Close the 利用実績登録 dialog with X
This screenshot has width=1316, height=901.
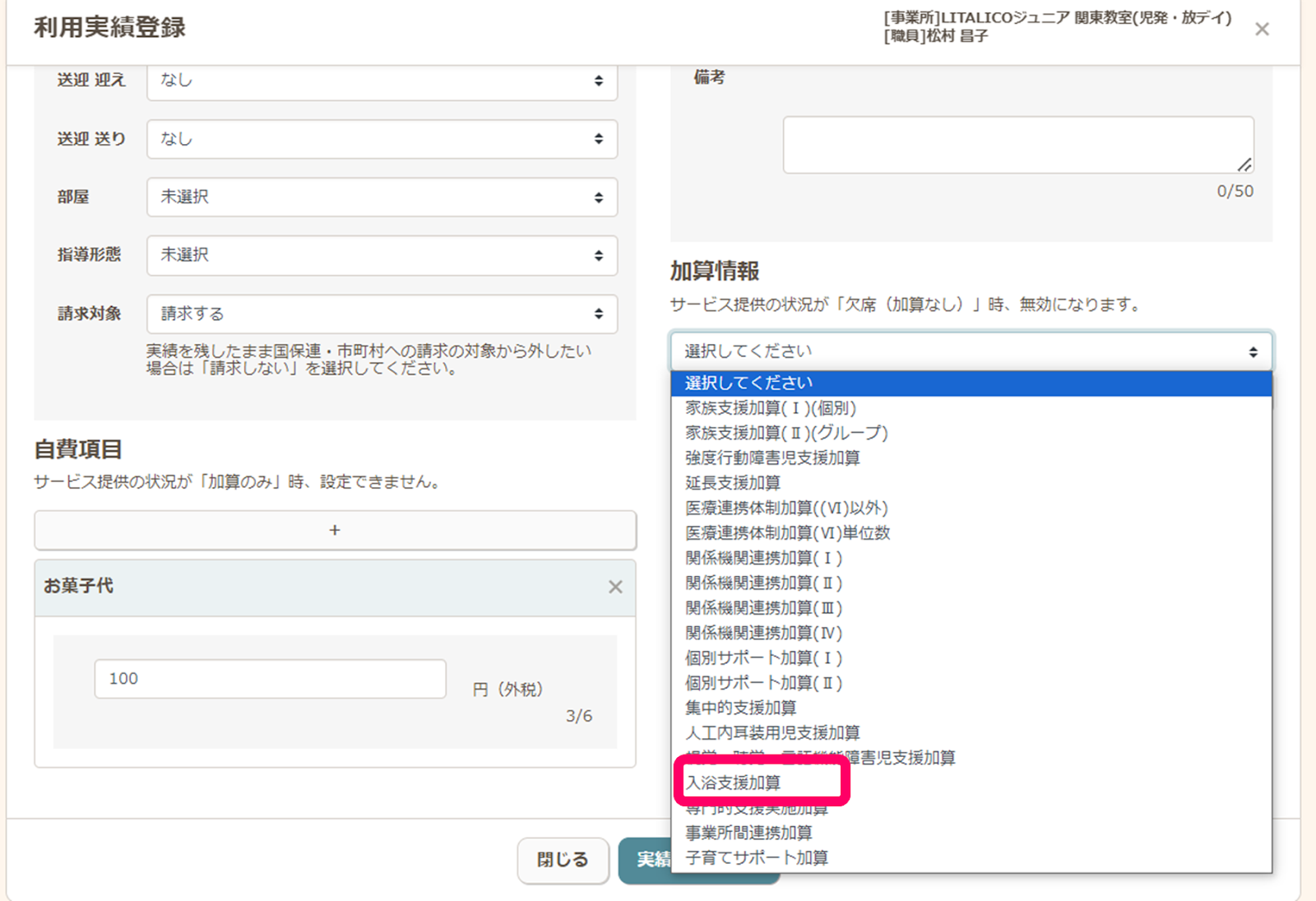click(1262, 30)
